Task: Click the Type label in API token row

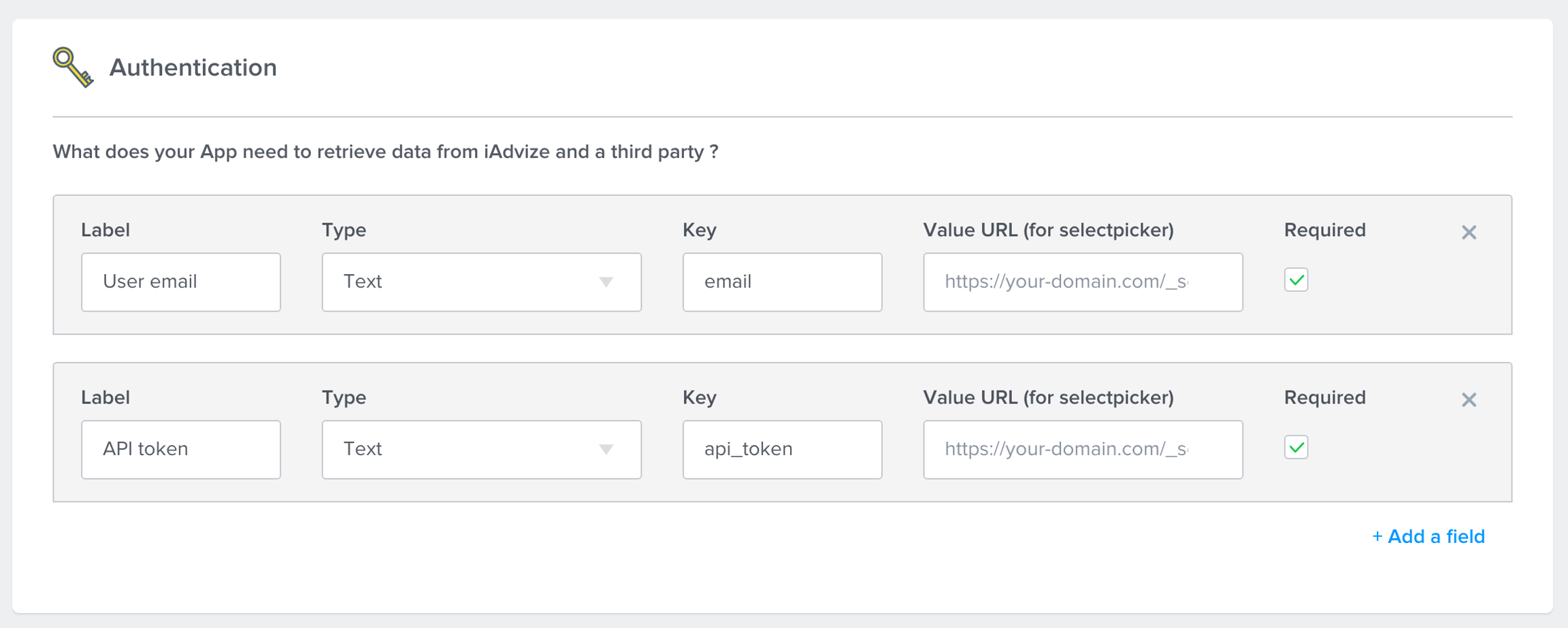Action: 344,398
